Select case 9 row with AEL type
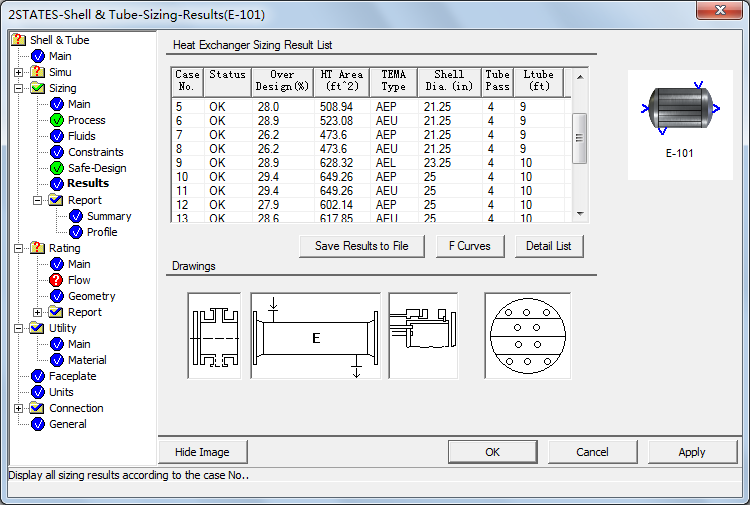The image size is (750, 505). click(371, 163)
